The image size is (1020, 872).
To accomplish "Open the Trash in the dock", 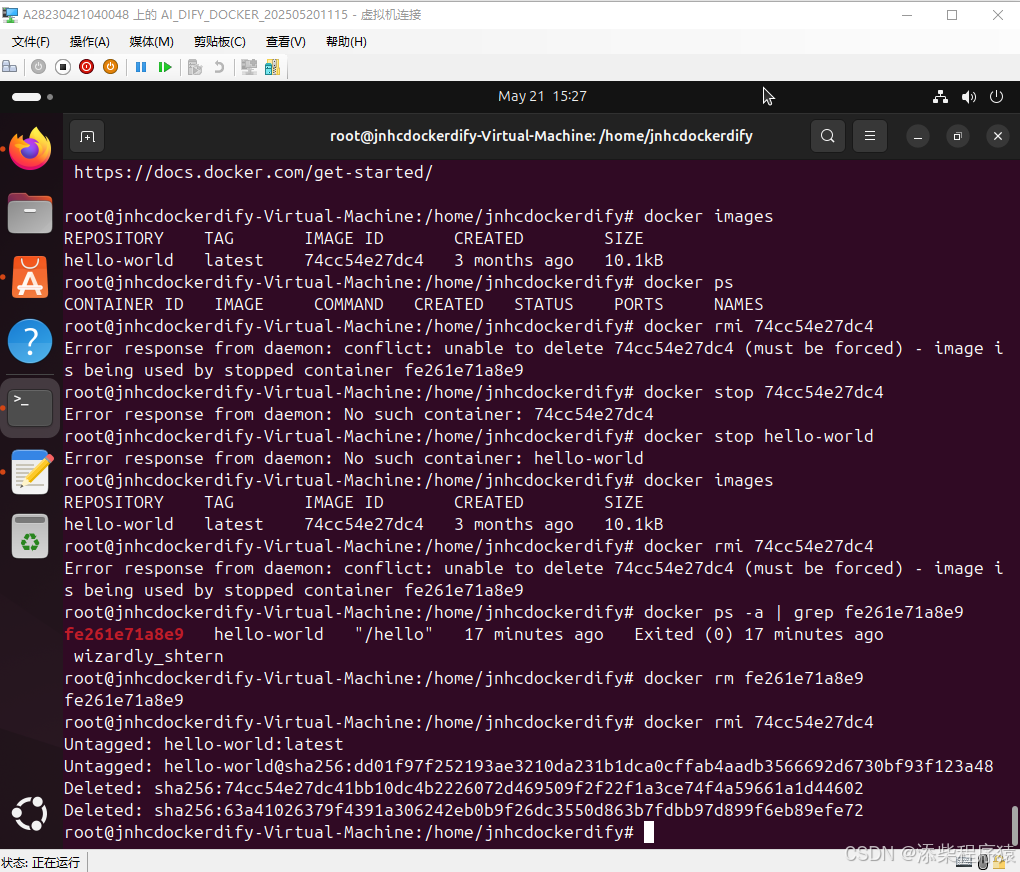I will pyautogui.click(x=30, y=536).
